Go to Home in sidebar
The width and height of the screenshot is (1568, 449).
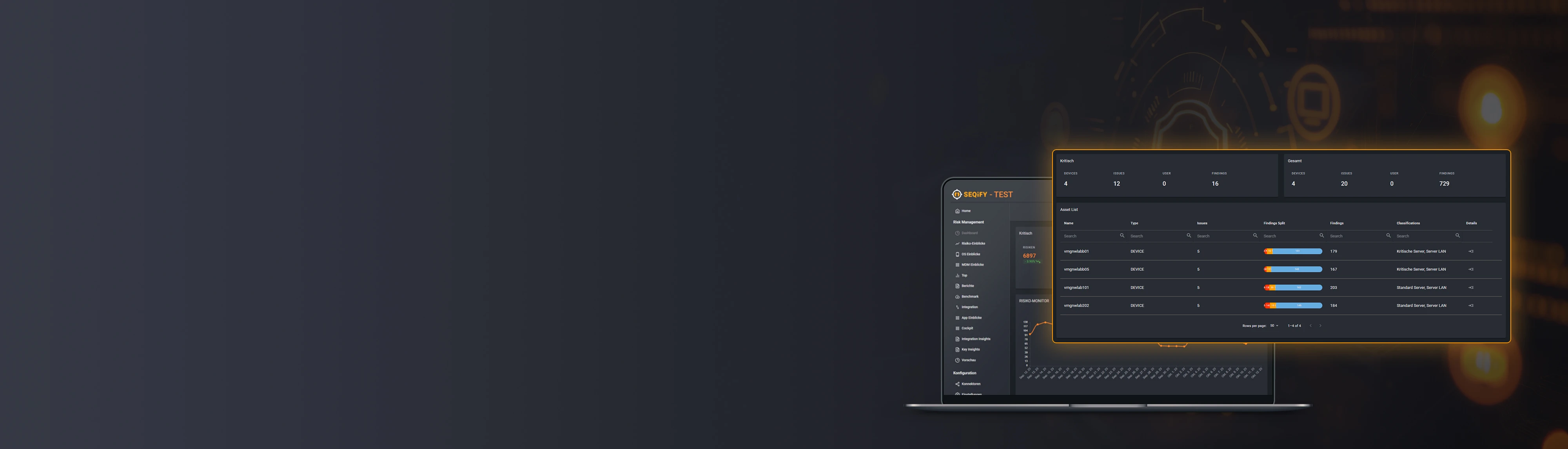[x=965, y=211]
